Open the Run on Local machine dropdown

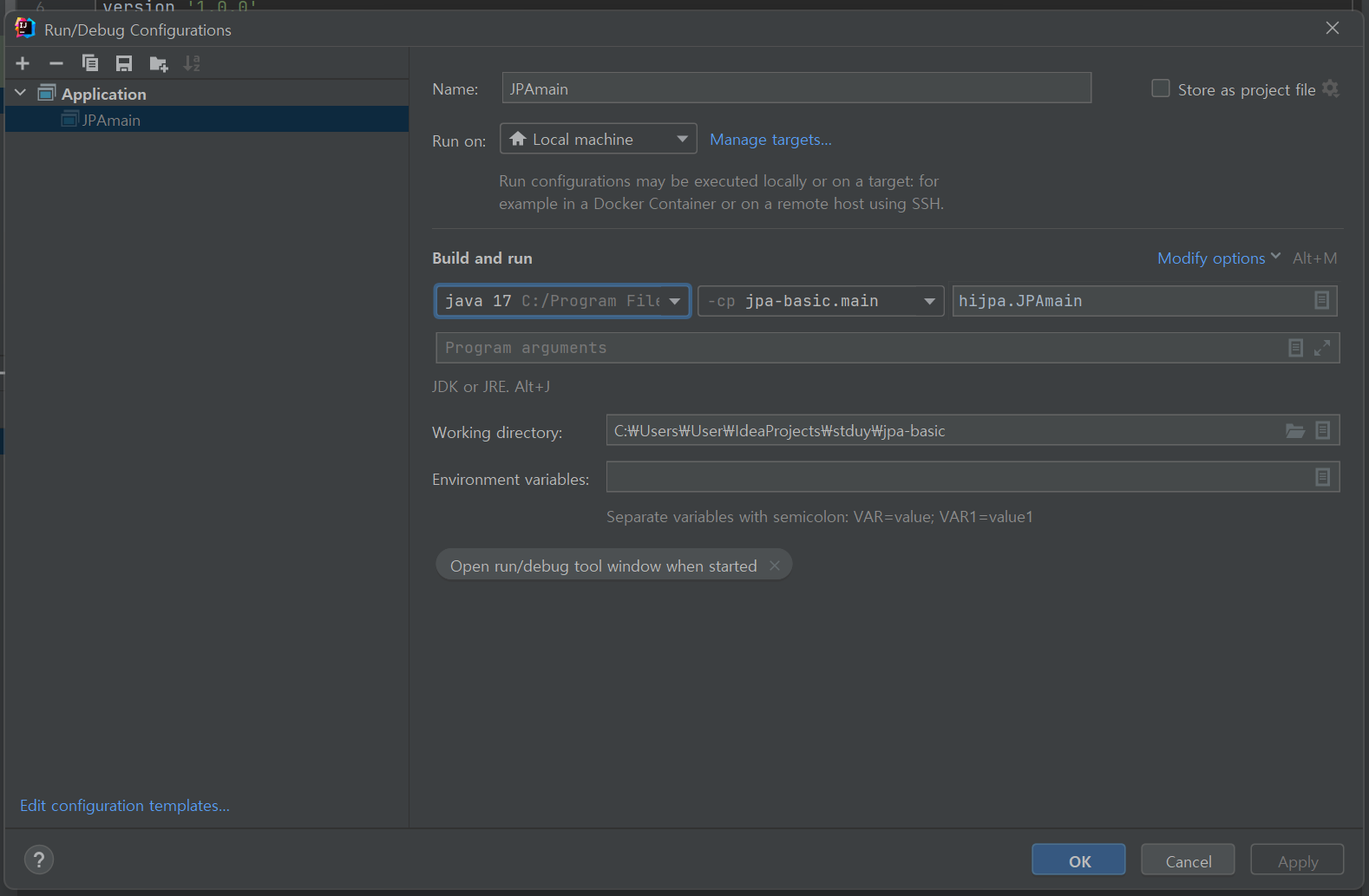[599, 139]
